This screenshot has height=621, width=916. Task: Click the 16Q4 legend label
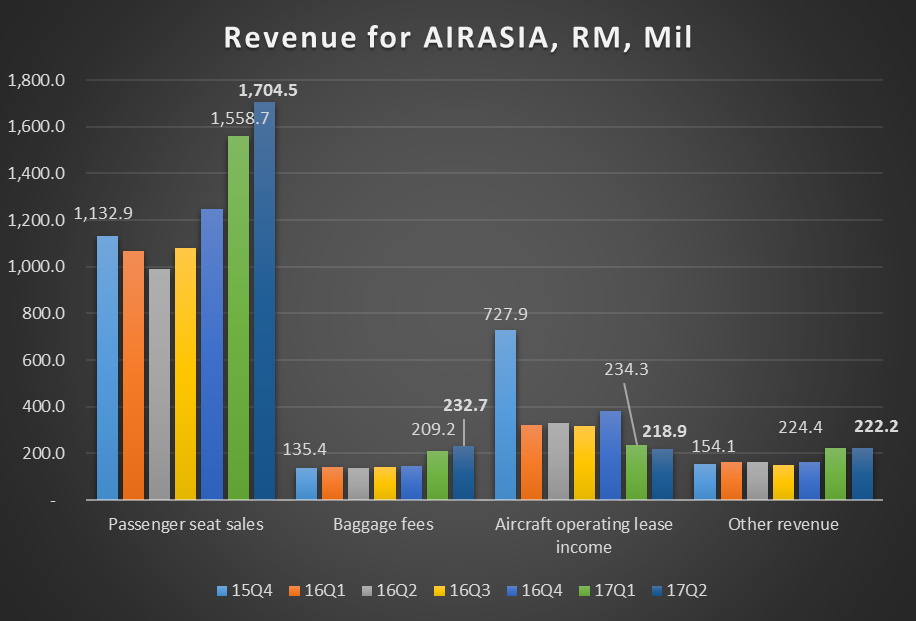[542, 591]
